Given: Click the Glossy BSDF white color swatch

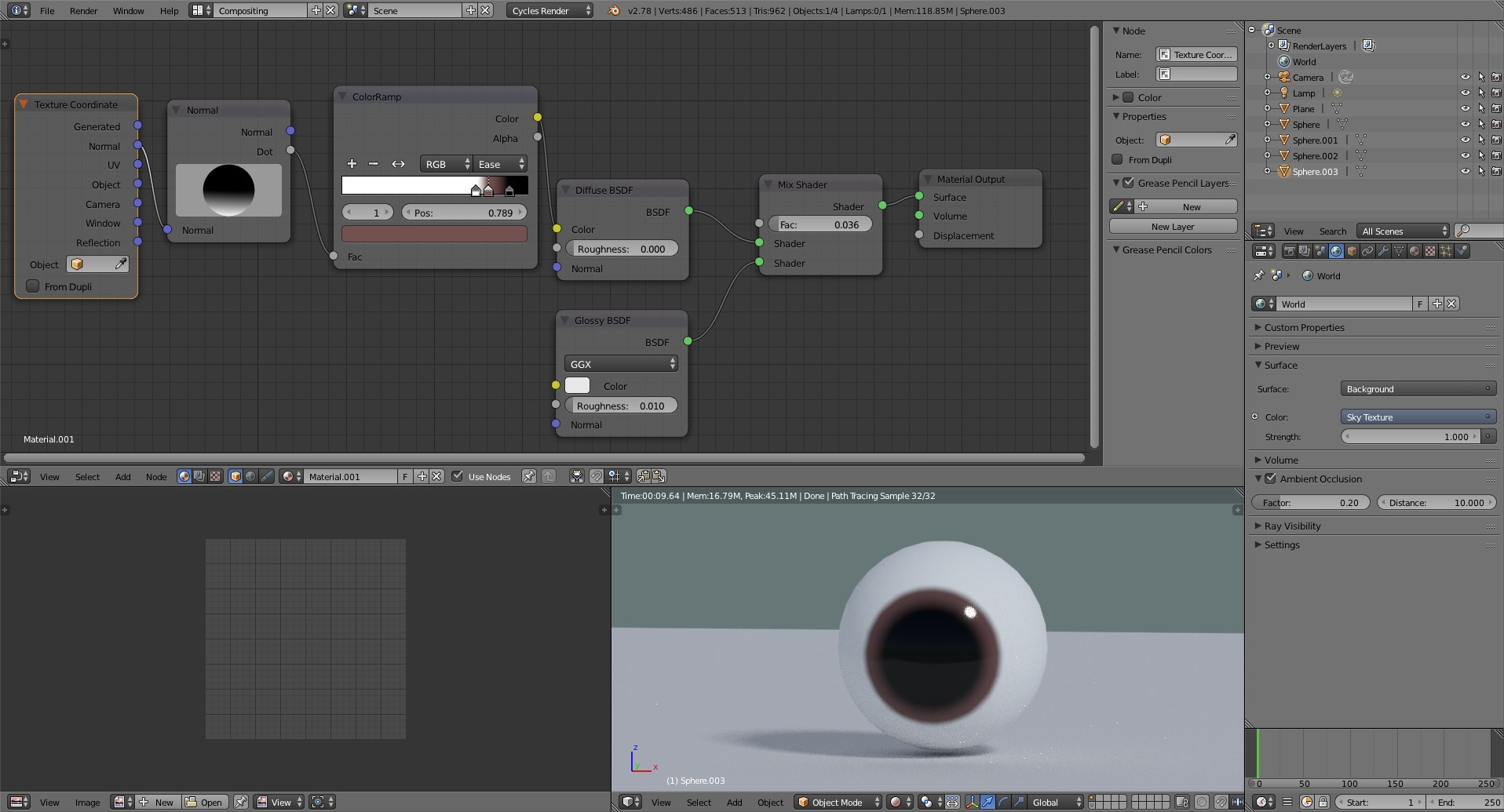Looking at the screenshot, I should [x=577, y=385].
